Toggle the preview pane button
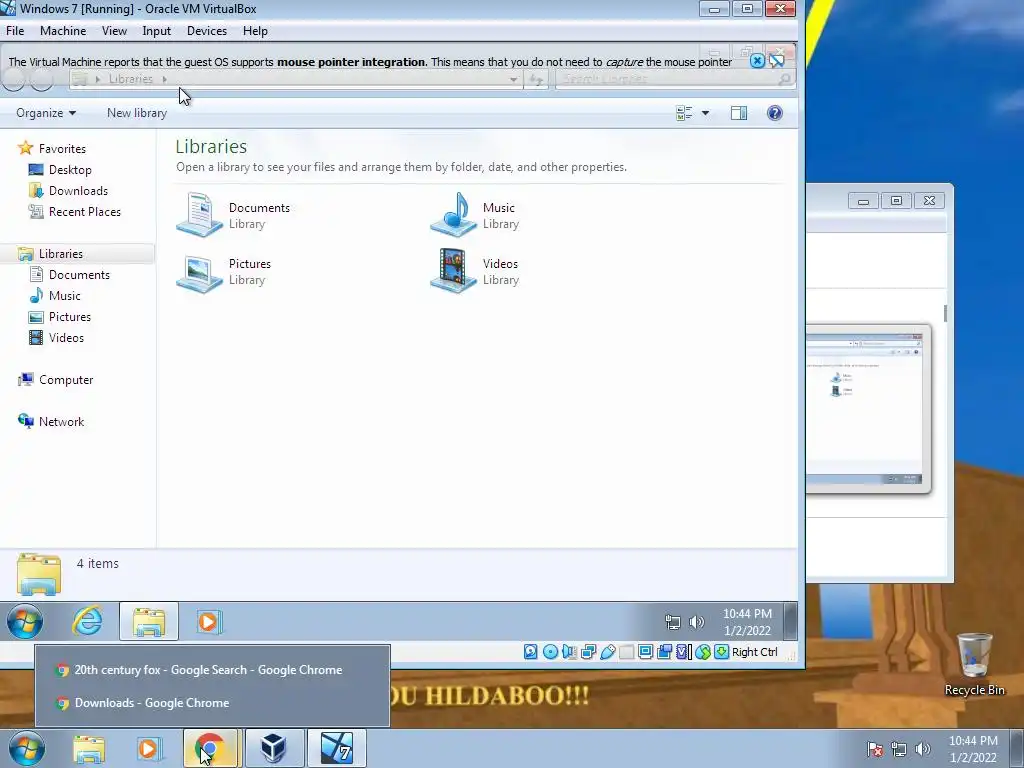 (739, 113)
